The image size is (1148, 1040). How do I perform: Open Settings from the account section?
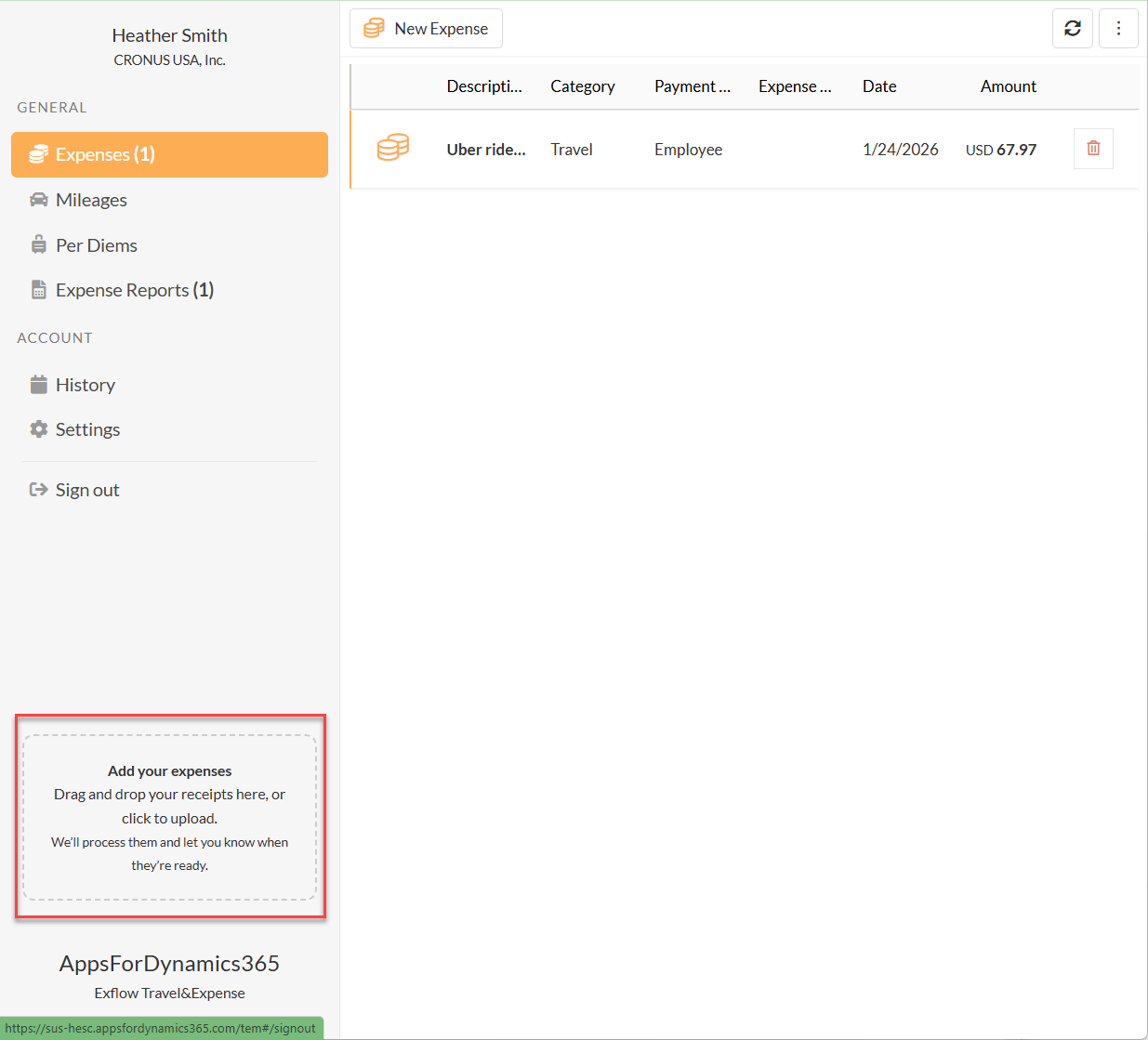(x=87, y=429)
